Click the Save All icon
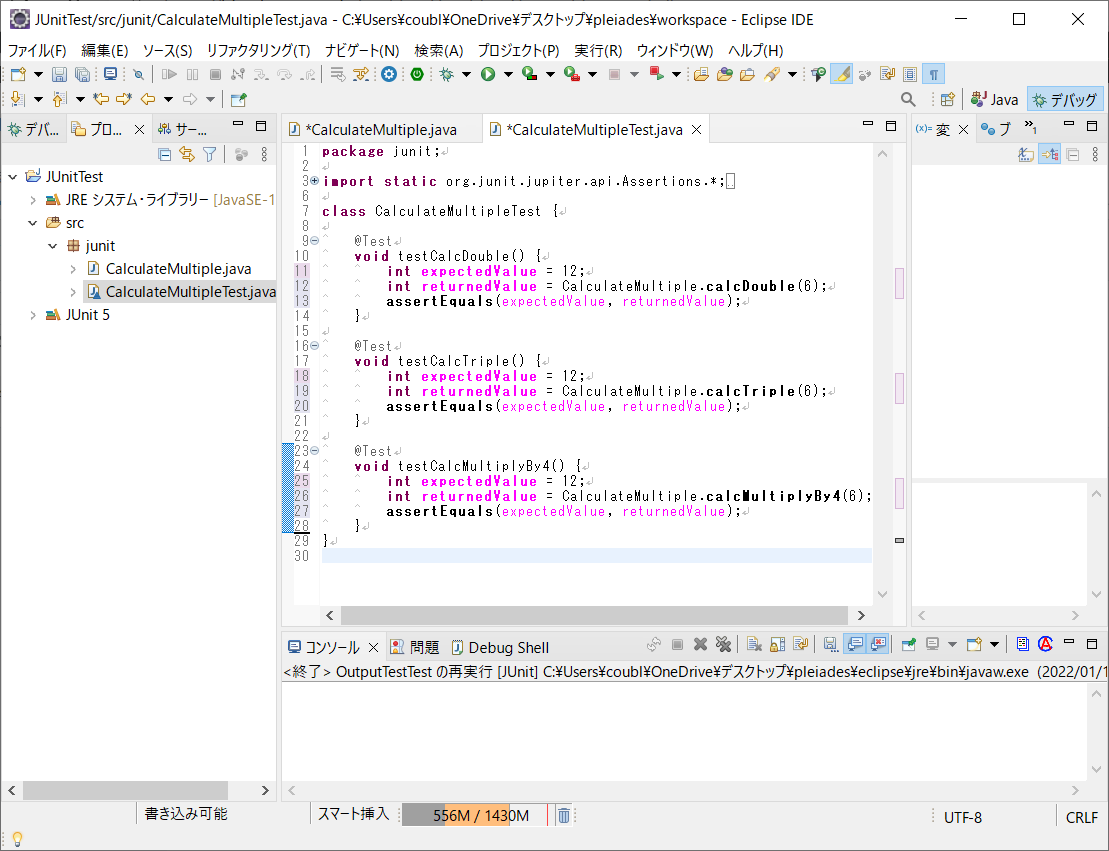1109x851 pixels. [x=82, y=74]
